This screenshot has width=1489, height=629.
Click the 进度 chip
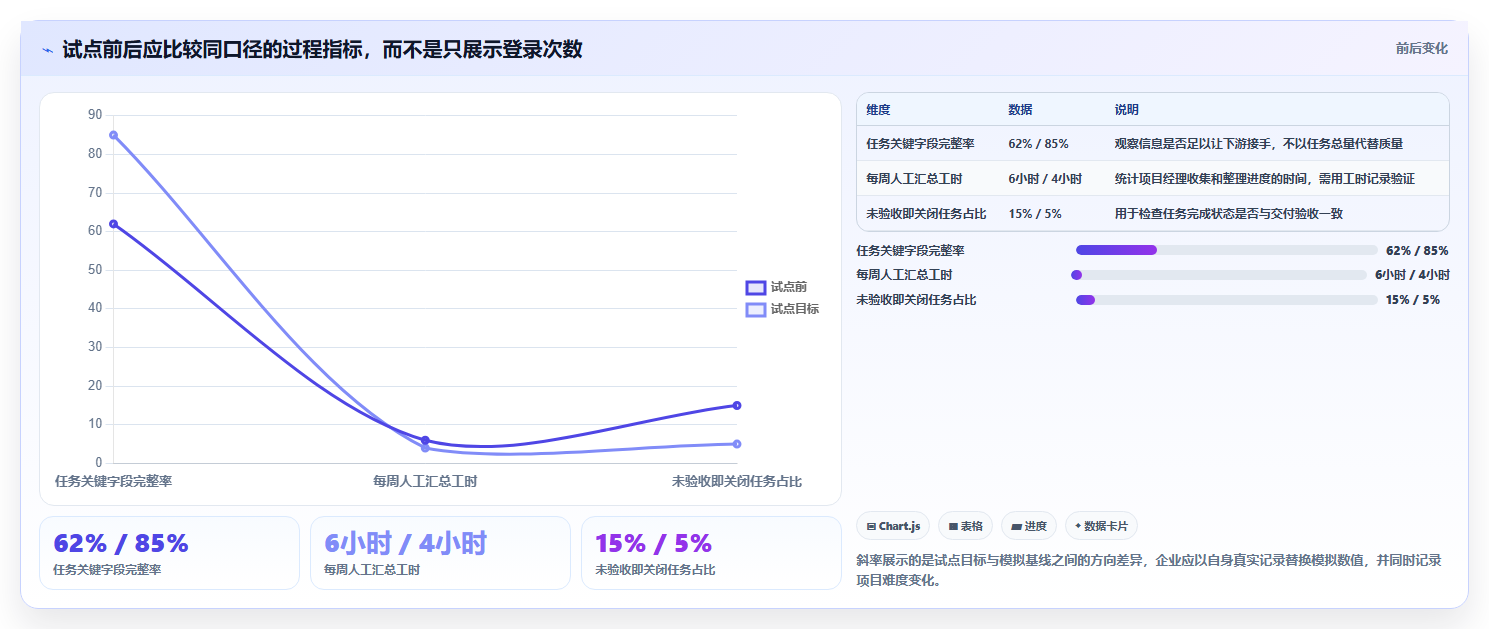(x=1028, y=526)
